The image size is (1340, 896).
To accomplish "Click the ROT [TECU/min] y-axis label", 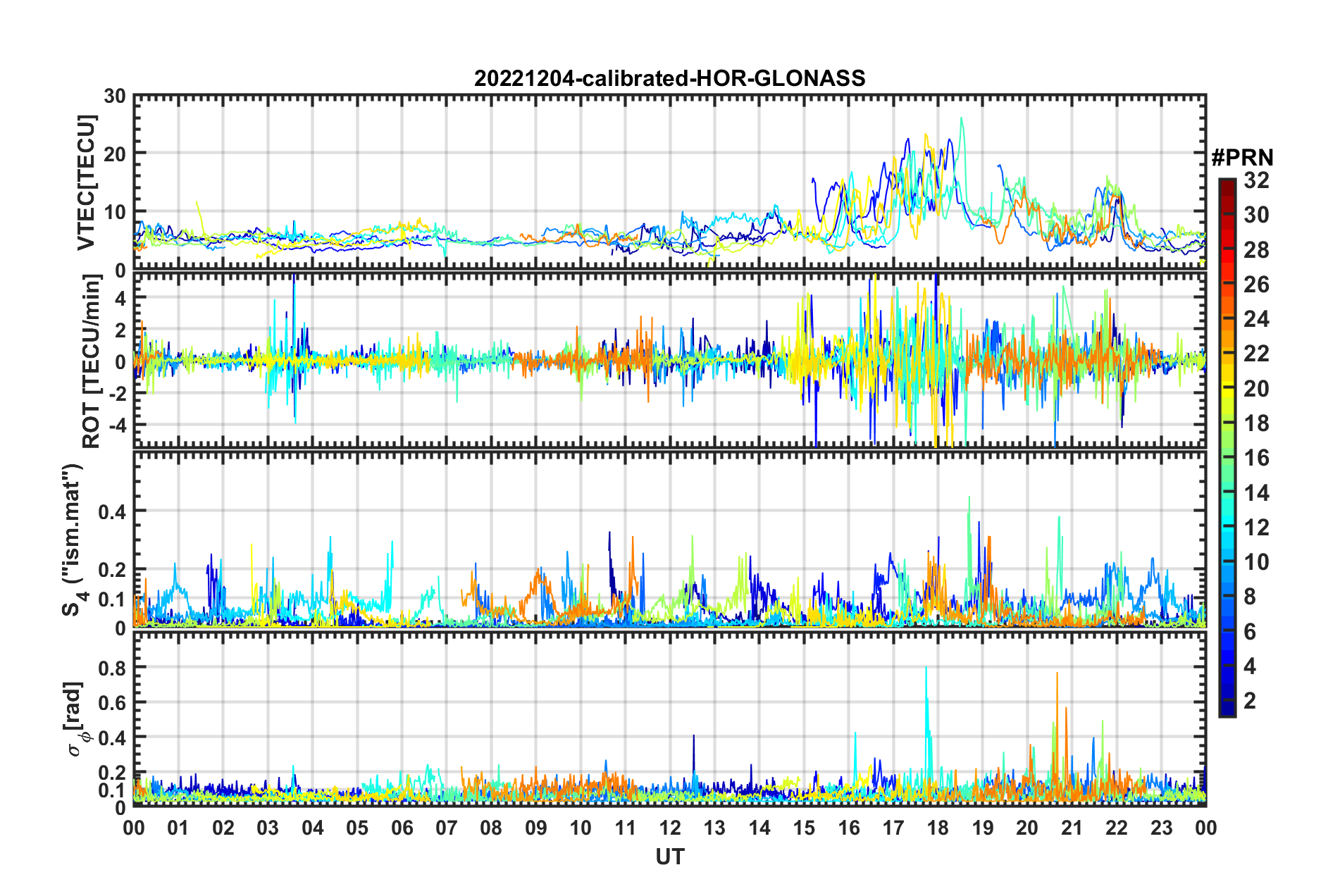I will [x=91, y=361].
